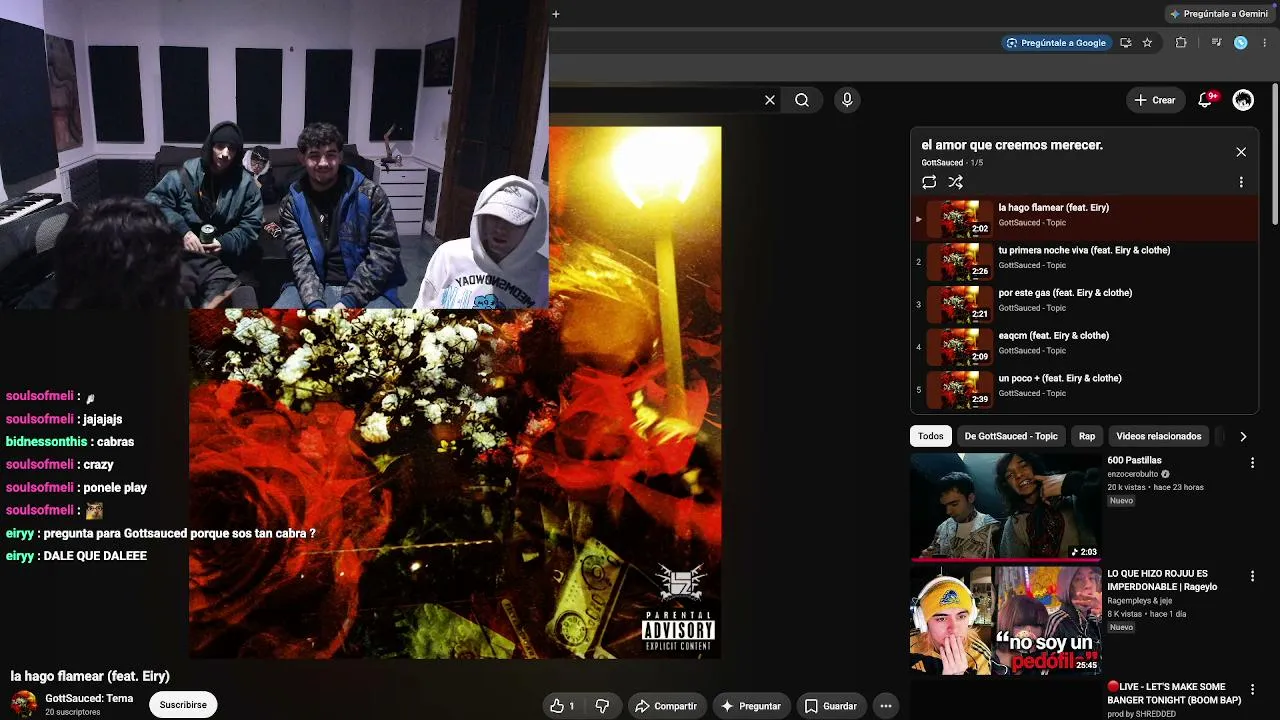Click chat message 'DALE QUE DALEEE'
This screenshot has height=720, width=1280.
click(95, 556)
